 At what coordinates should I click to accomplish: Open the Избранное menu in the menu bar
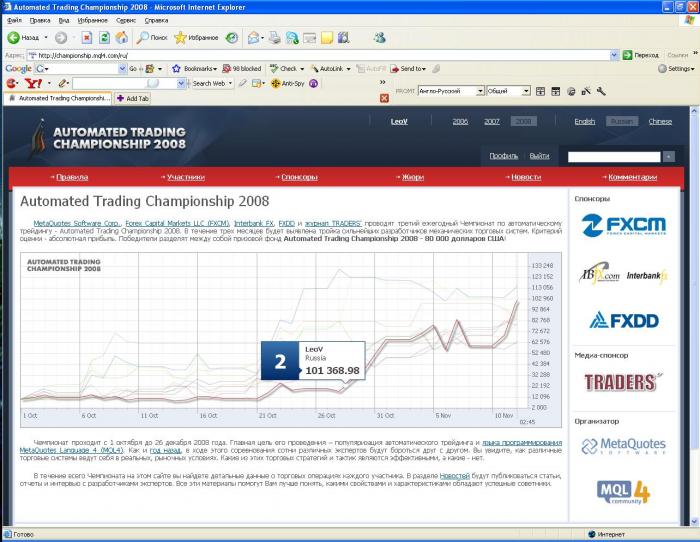click(x=92, y=19)
